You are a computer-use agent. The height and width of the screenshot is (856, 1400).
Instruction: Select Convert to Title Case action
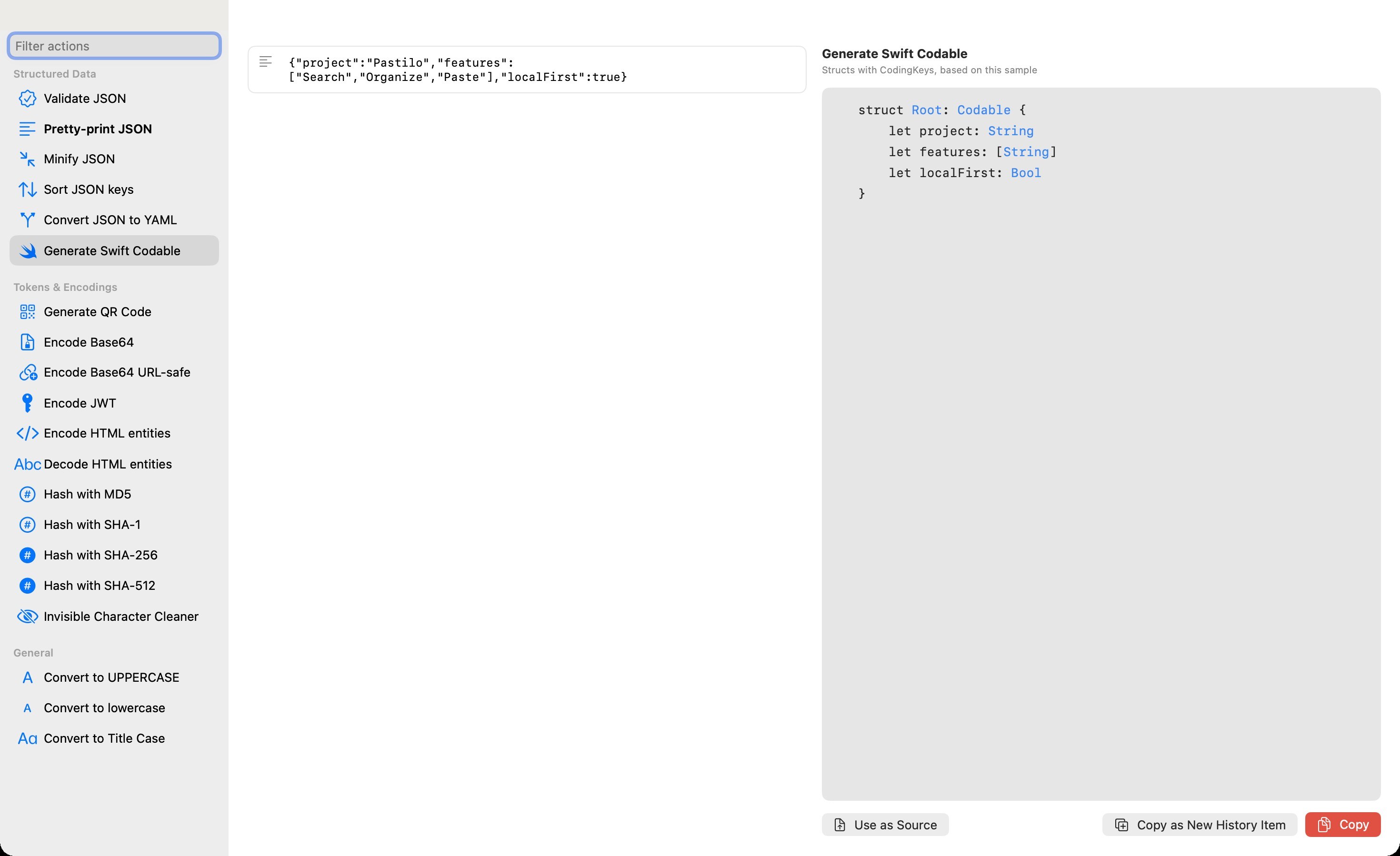114,738
